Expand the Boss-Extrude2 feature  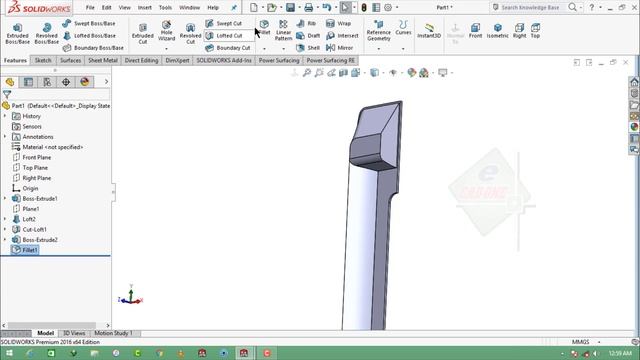coord(5,240)
